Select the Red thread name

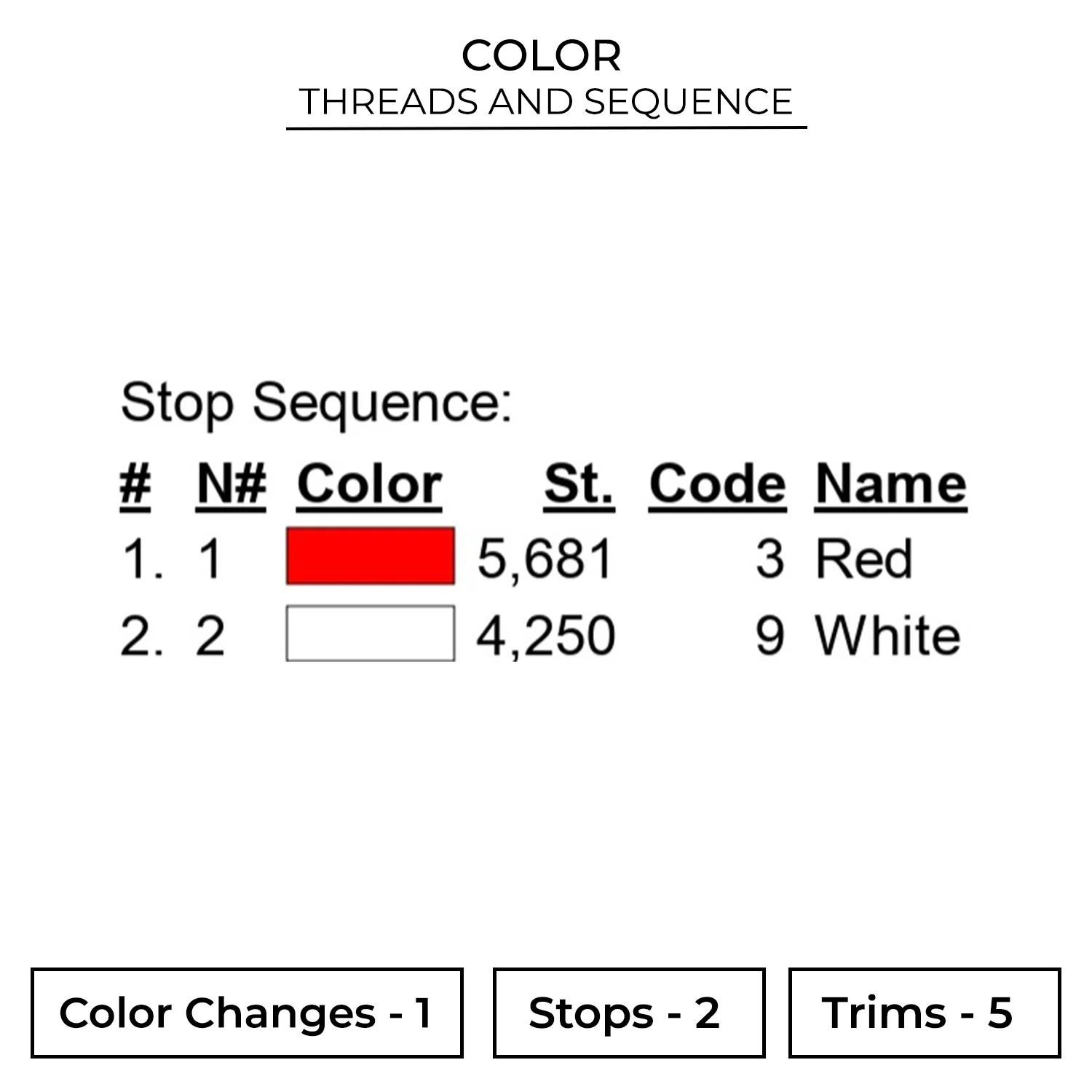(x=863, y=559)
